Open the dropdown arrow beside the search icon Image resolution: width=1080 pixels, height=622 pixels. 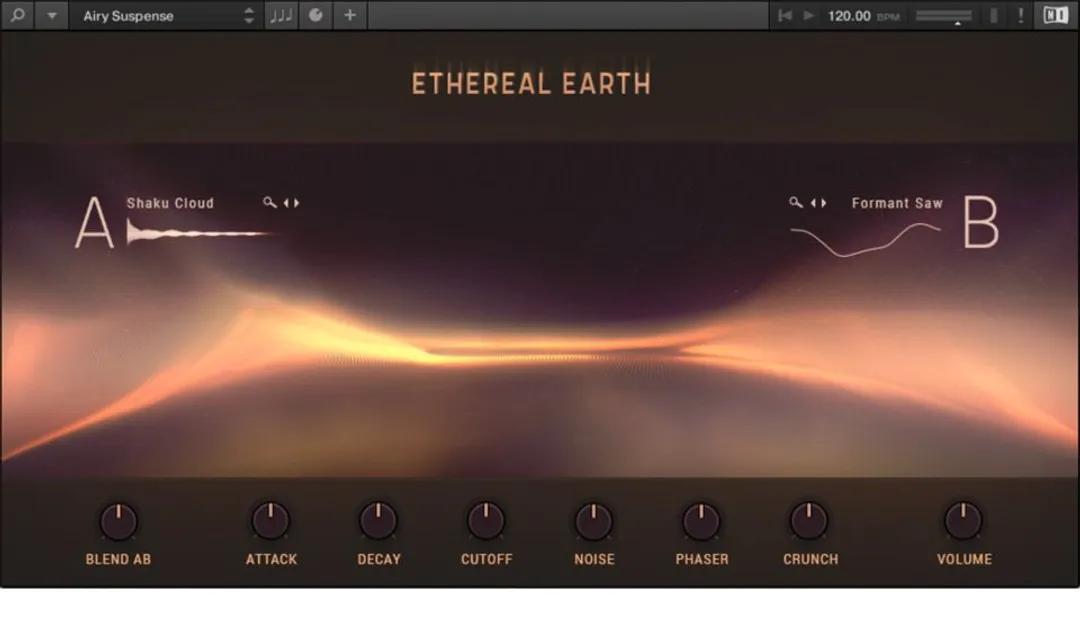coord(51,16)
